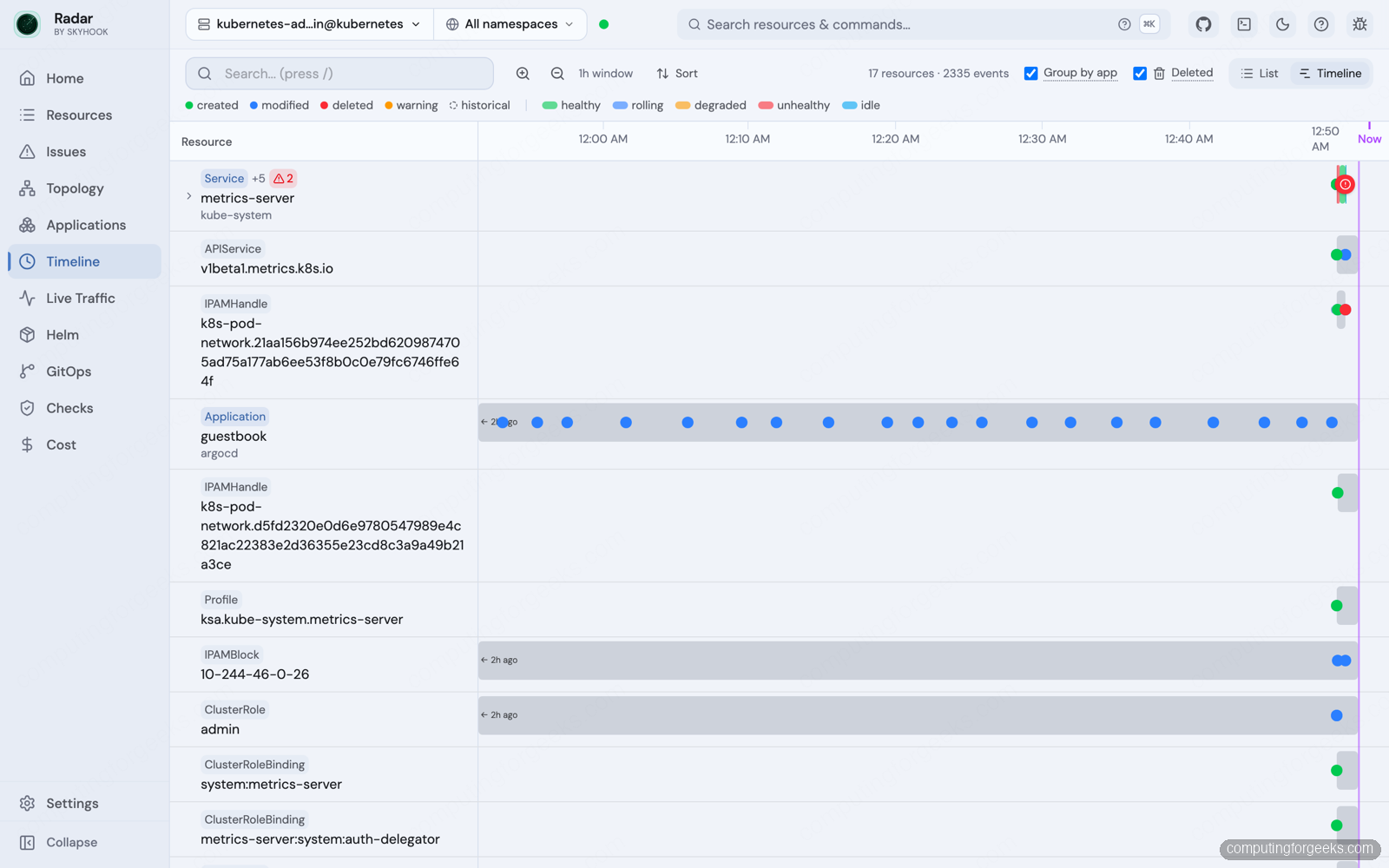The height and width of the screenshot is (868, 1389).
Task: Click the degraded legend swatch
Action: [x=682, y=105]
